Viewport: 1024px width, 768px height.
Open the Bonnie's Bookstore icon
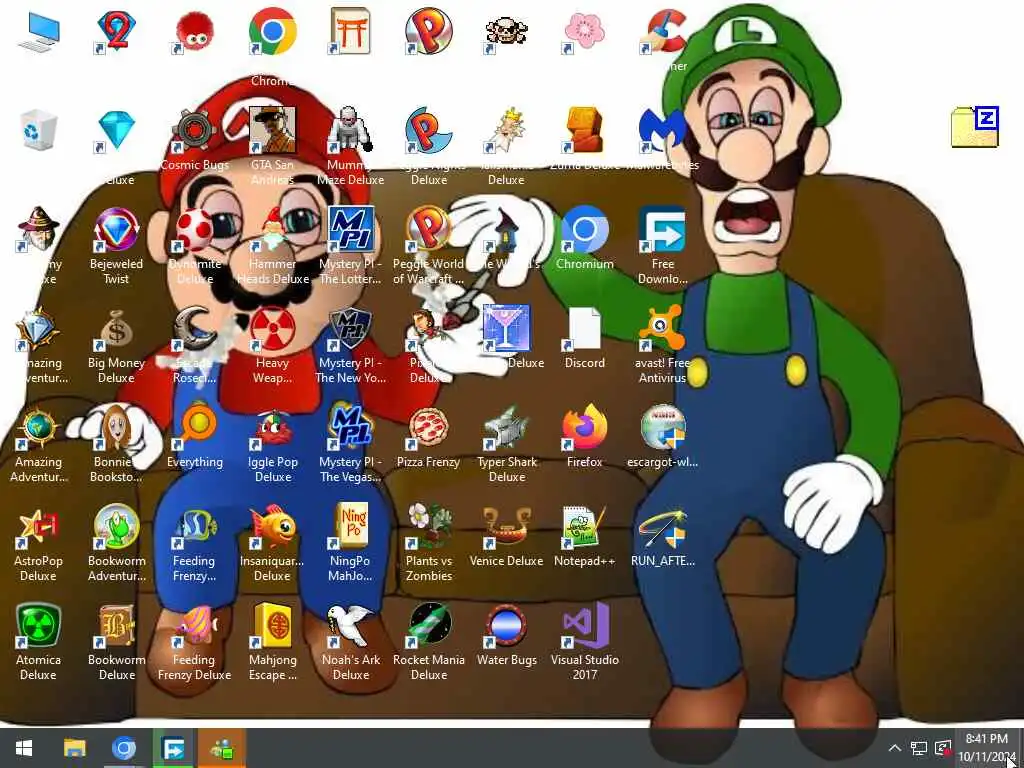[x=116, y=444]
